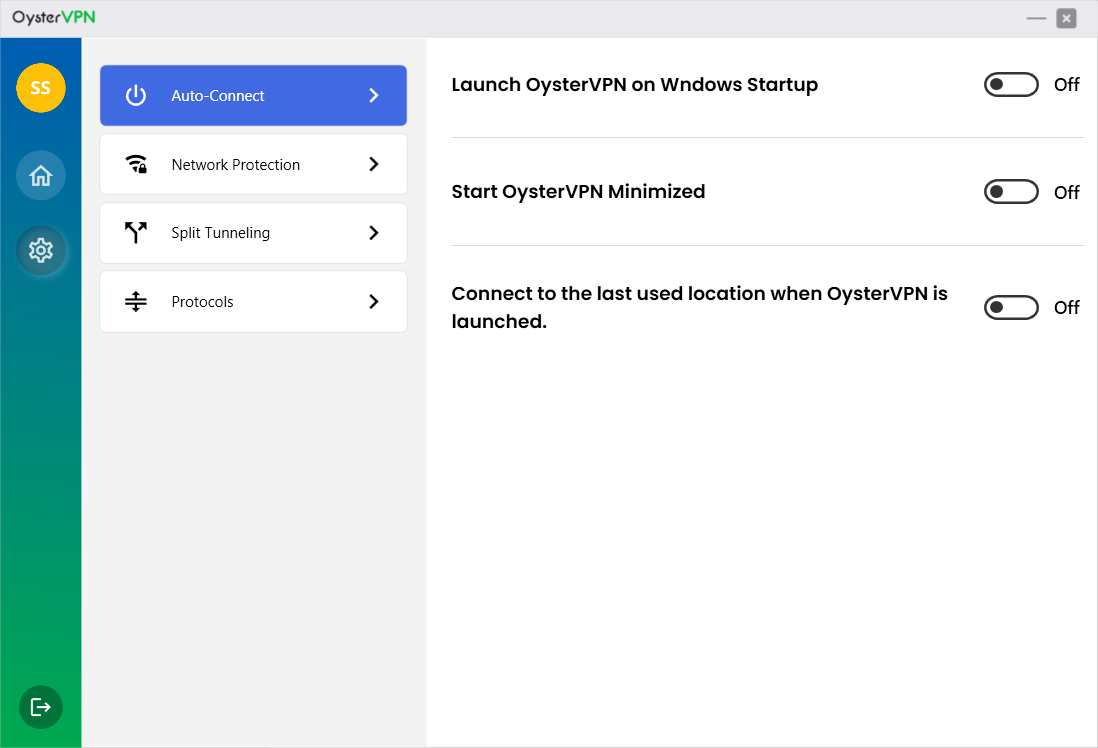Click the Off label beside Windows Startup
This screenshot has height=748, width=1098.
(x=1066, y=85)
